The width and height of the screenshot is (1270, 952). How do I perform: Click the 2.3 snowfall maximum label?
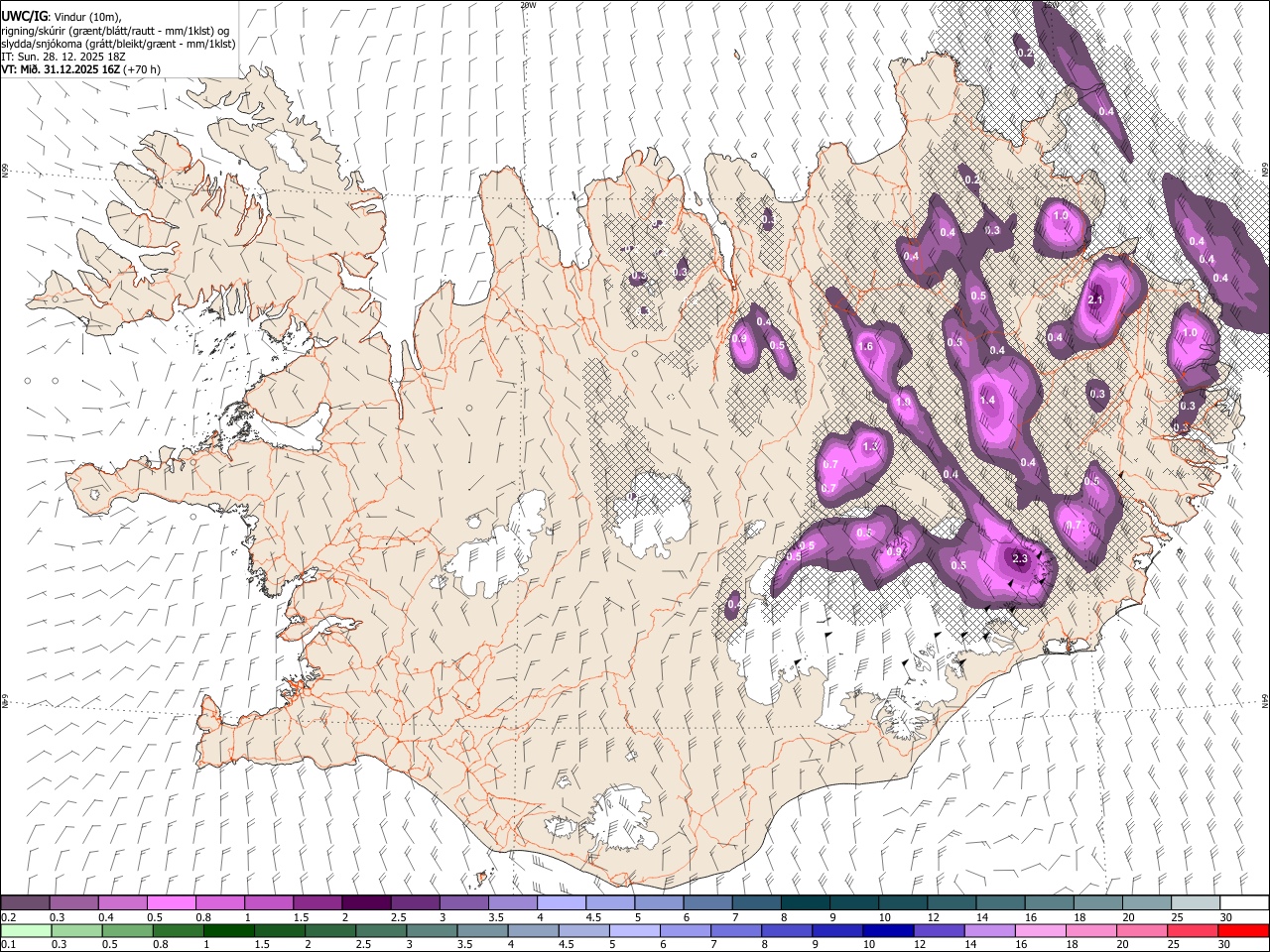click(x=1020, y=558)
